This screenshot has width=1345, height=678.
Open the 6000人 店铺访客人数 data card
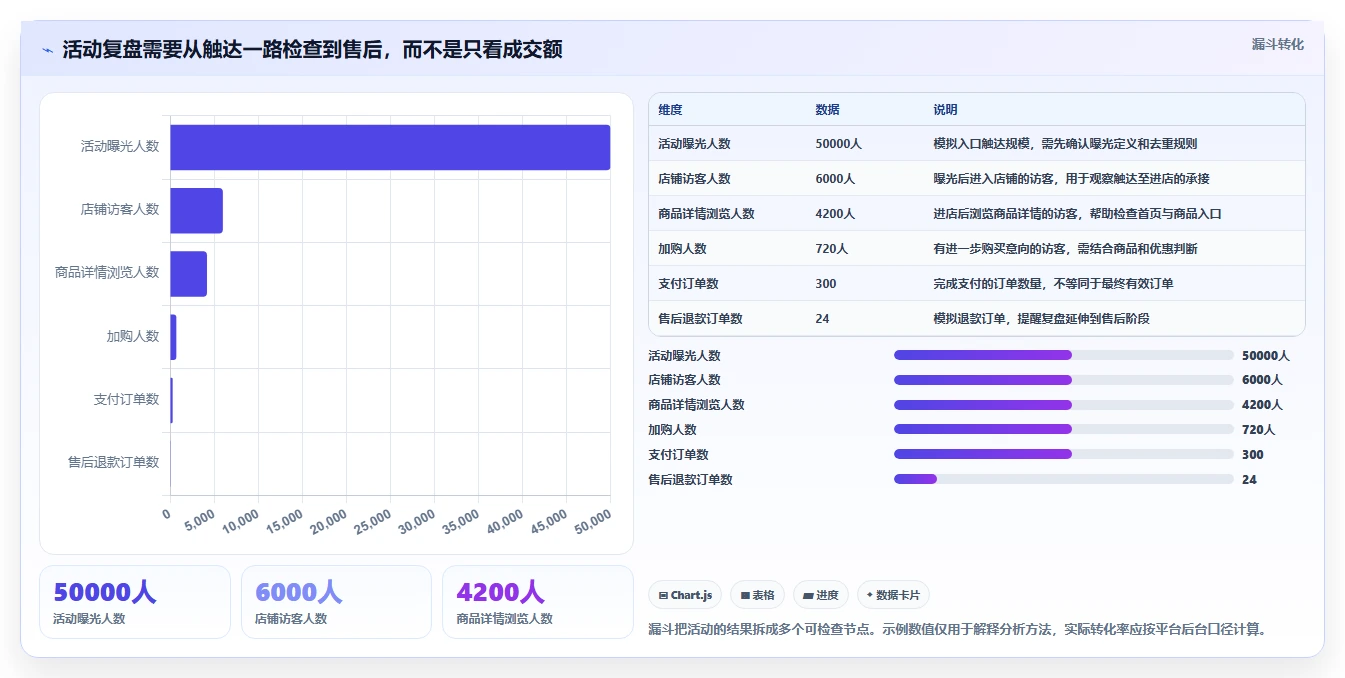(x=336, y=602)
